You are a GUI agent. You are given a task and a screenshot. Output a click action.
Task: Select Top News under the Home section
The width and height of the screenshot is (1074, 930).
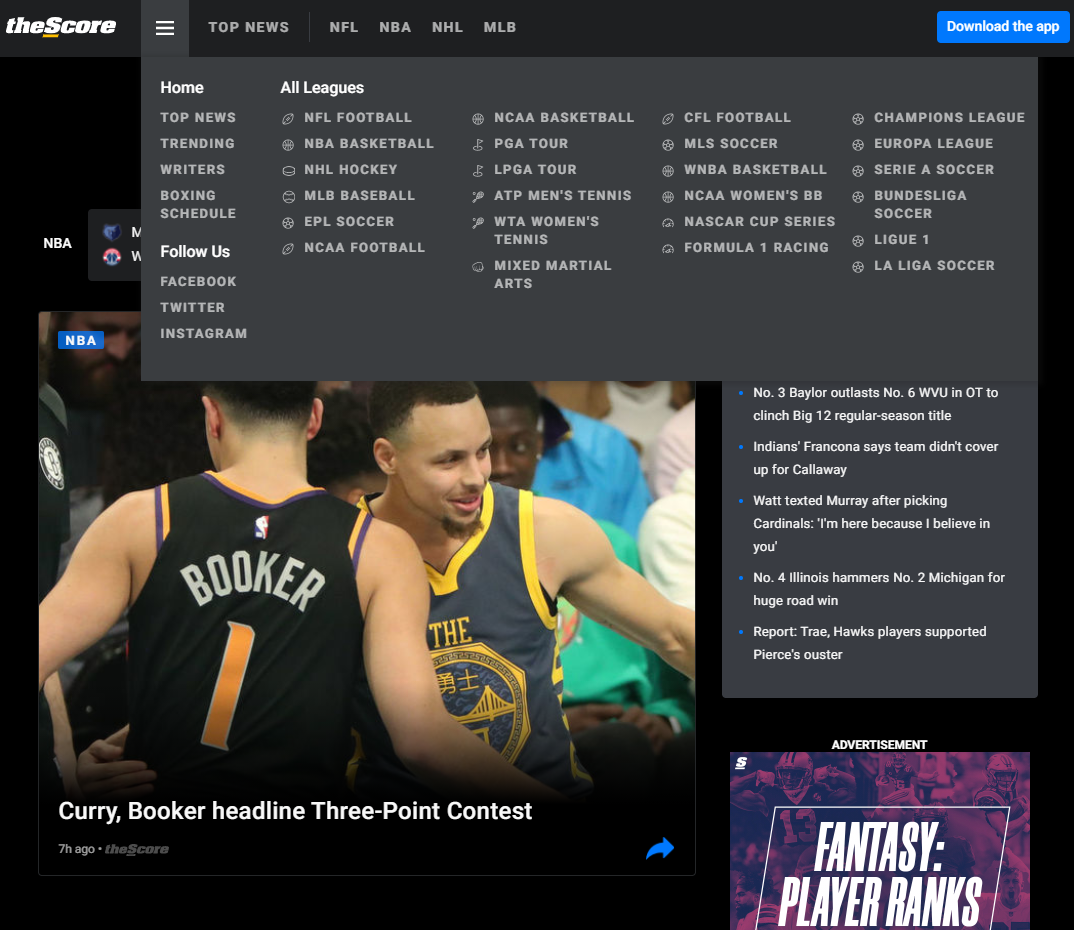198,118
